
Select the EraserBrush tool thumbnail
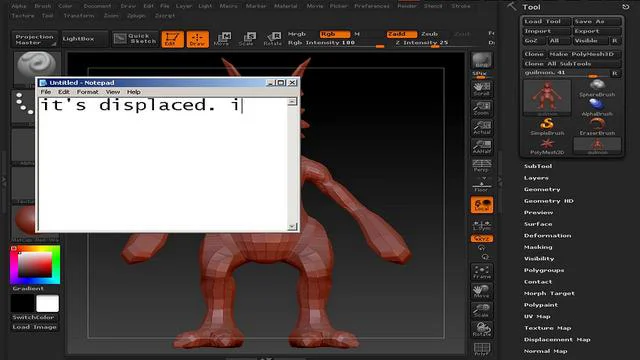[x=597, y=127]
